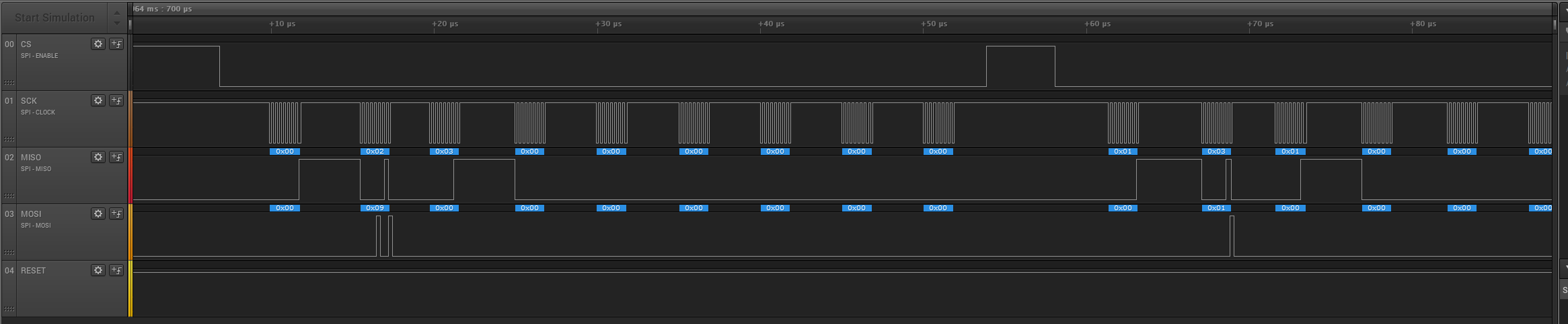Image resolution: width=1568 pixels, height=324 pixels.
Task: Click channel number 04
Action: click(9, 270)
